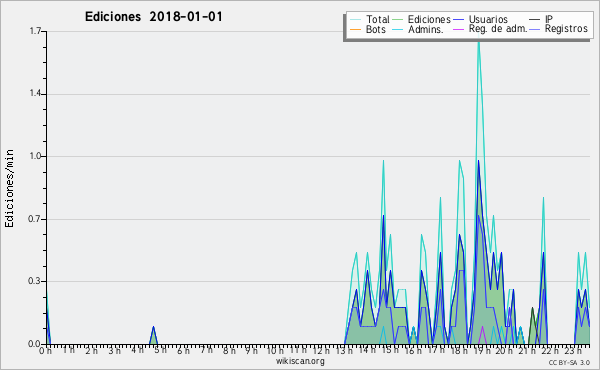Click the orange Bots legend line swatch
The width and height of the screenshot is (600, 370).
click(355, 29)
